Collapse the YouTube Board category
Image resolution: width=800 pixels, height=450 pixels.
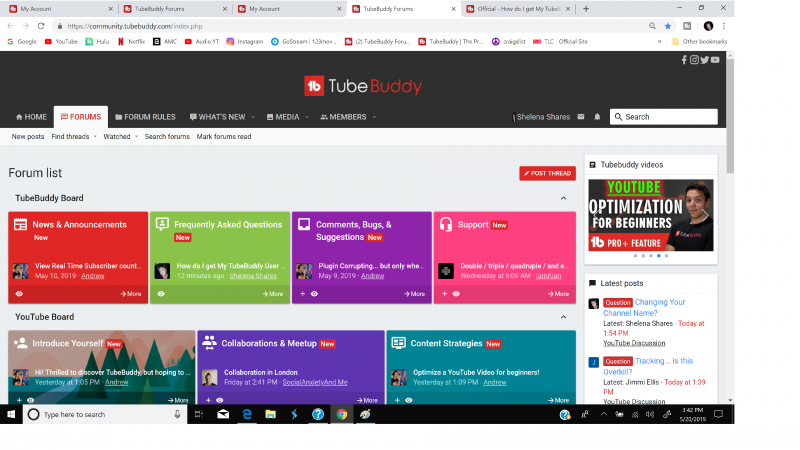(x=563, y=317)
